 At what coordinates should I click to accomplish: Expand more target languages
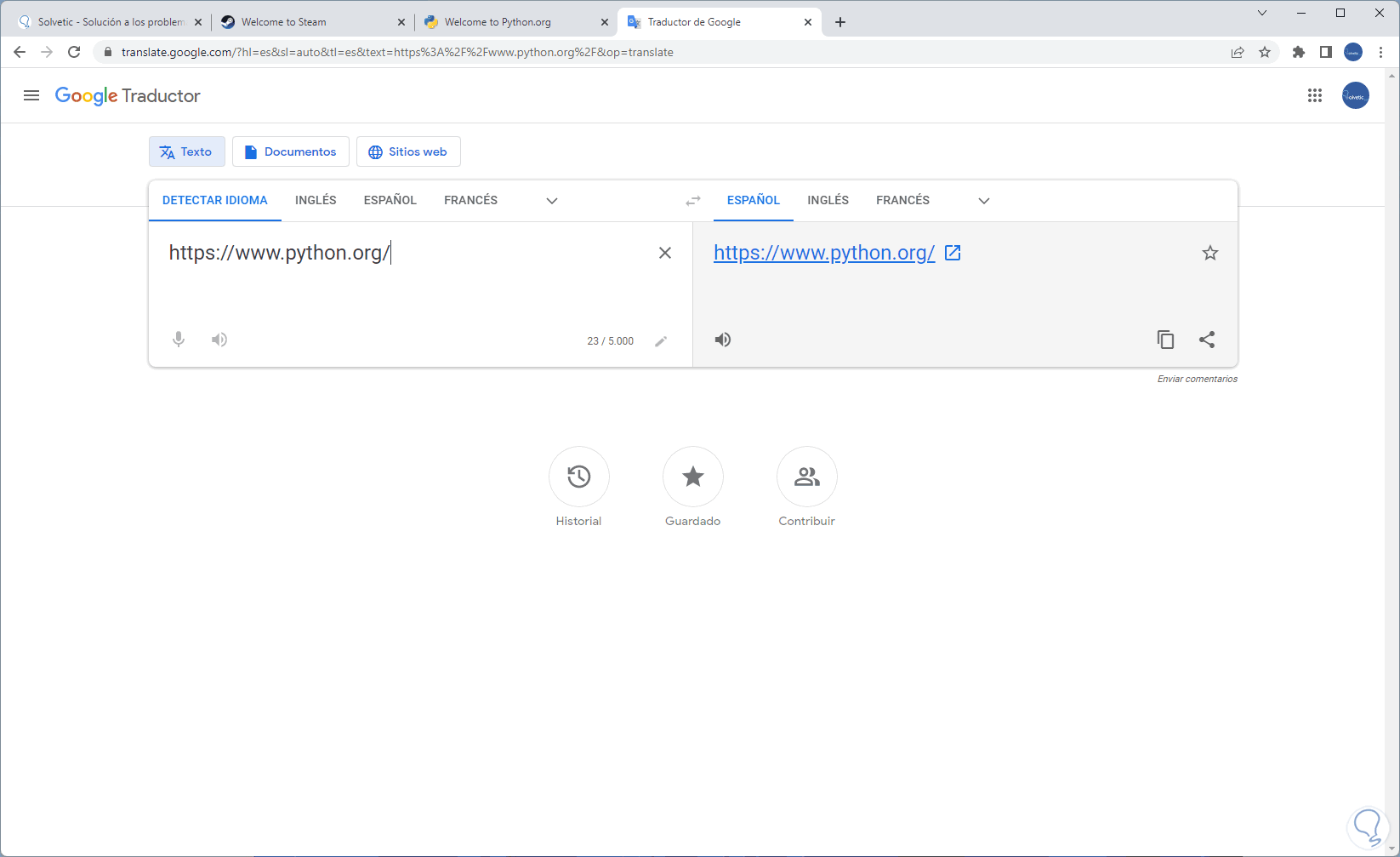pyautogui.click(x=984, y=201)
